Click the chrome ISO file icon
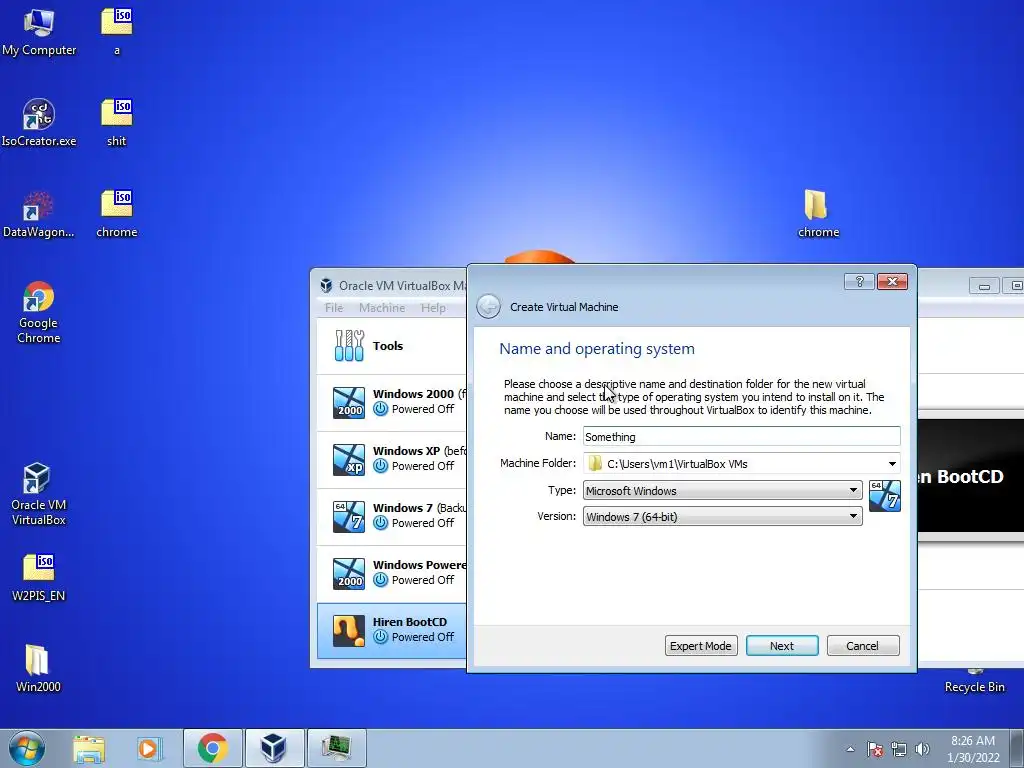Viewport: 1024px width, 768px height. 117,214
